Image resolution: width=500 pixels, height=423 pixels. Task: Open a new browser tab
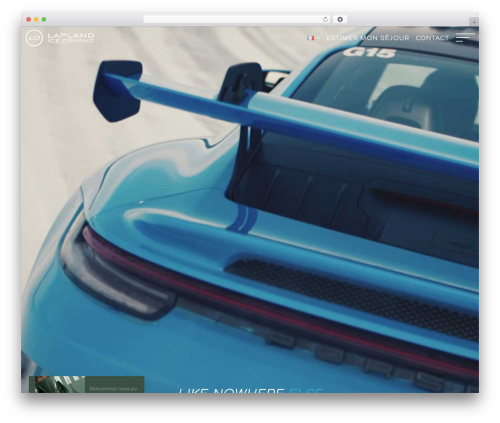coord(474,22)
